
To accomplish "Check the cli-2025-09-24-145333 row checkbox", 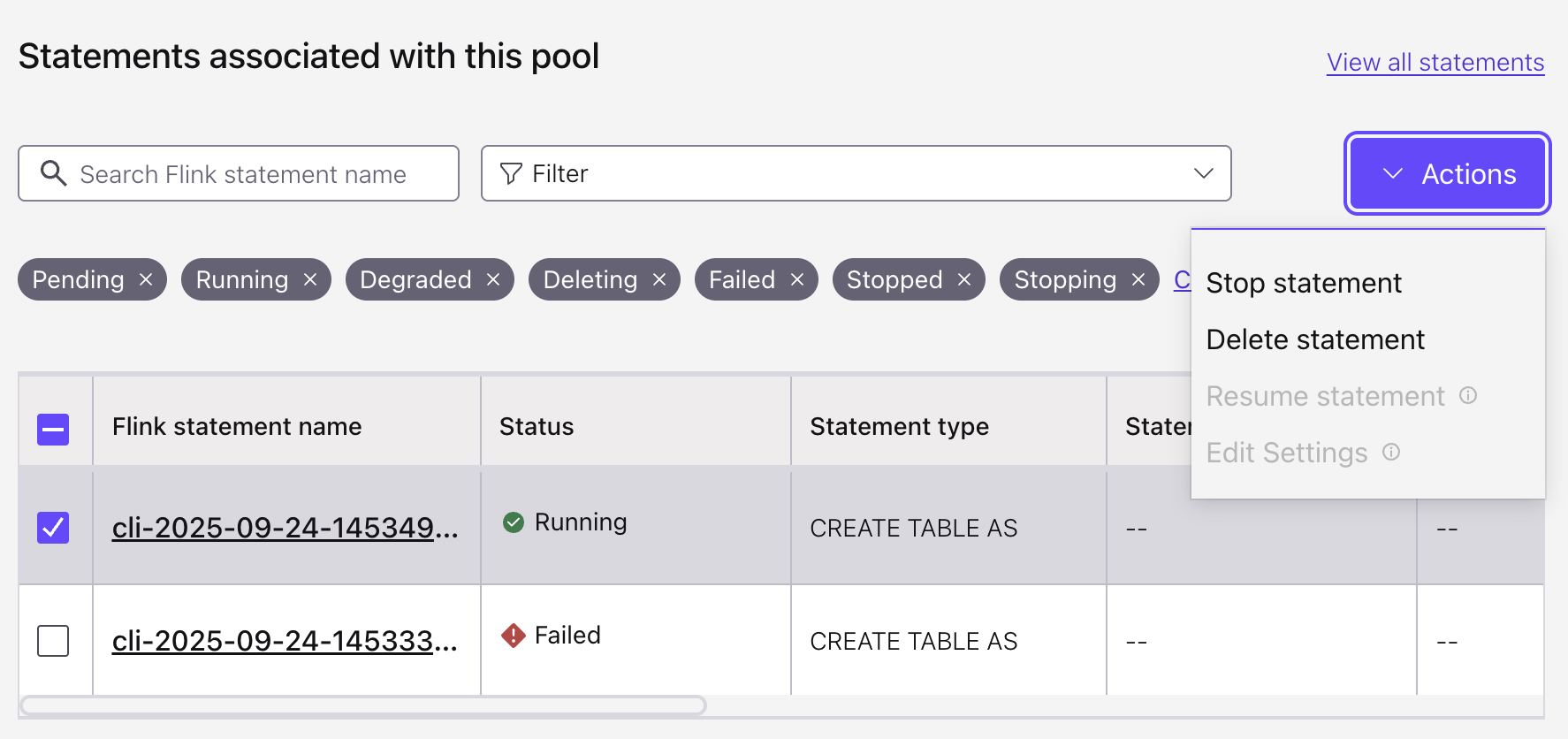I will (x=53, y=641).
